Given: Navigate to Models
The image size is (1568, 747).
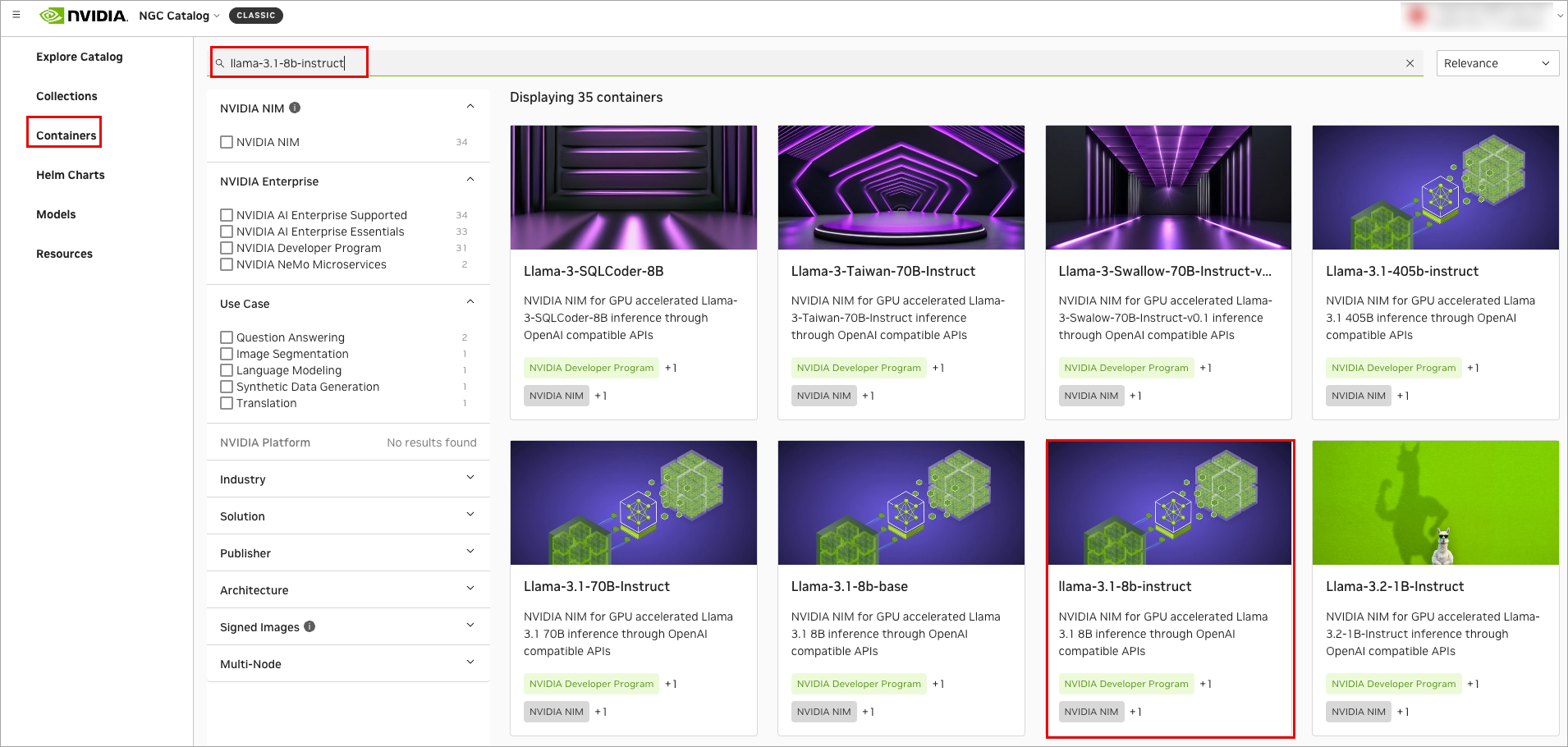Looking at the screenshot, I should [56, 214].
